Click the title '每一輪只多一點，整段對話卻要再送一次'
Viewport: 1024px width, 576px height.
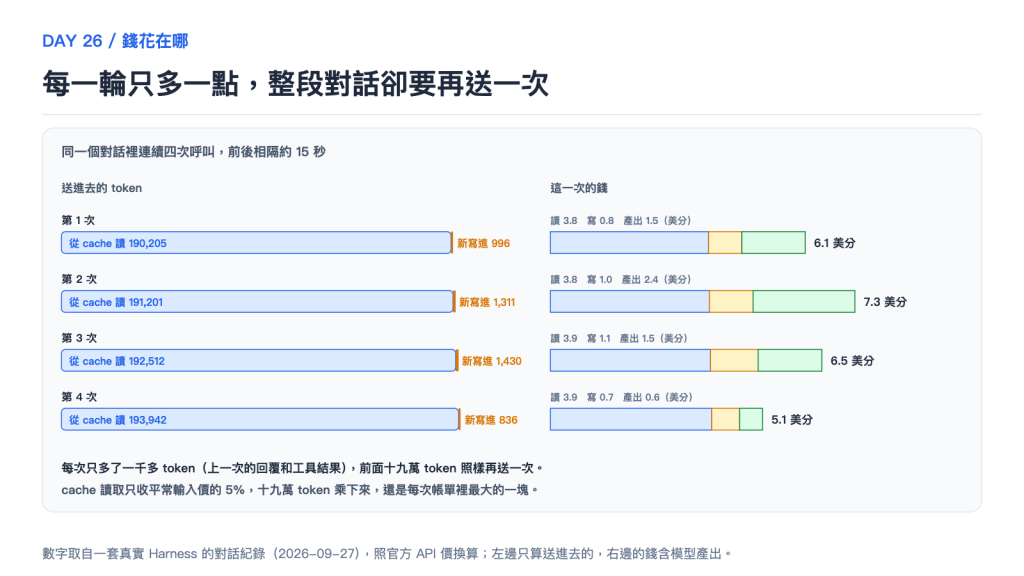(295, 84)
